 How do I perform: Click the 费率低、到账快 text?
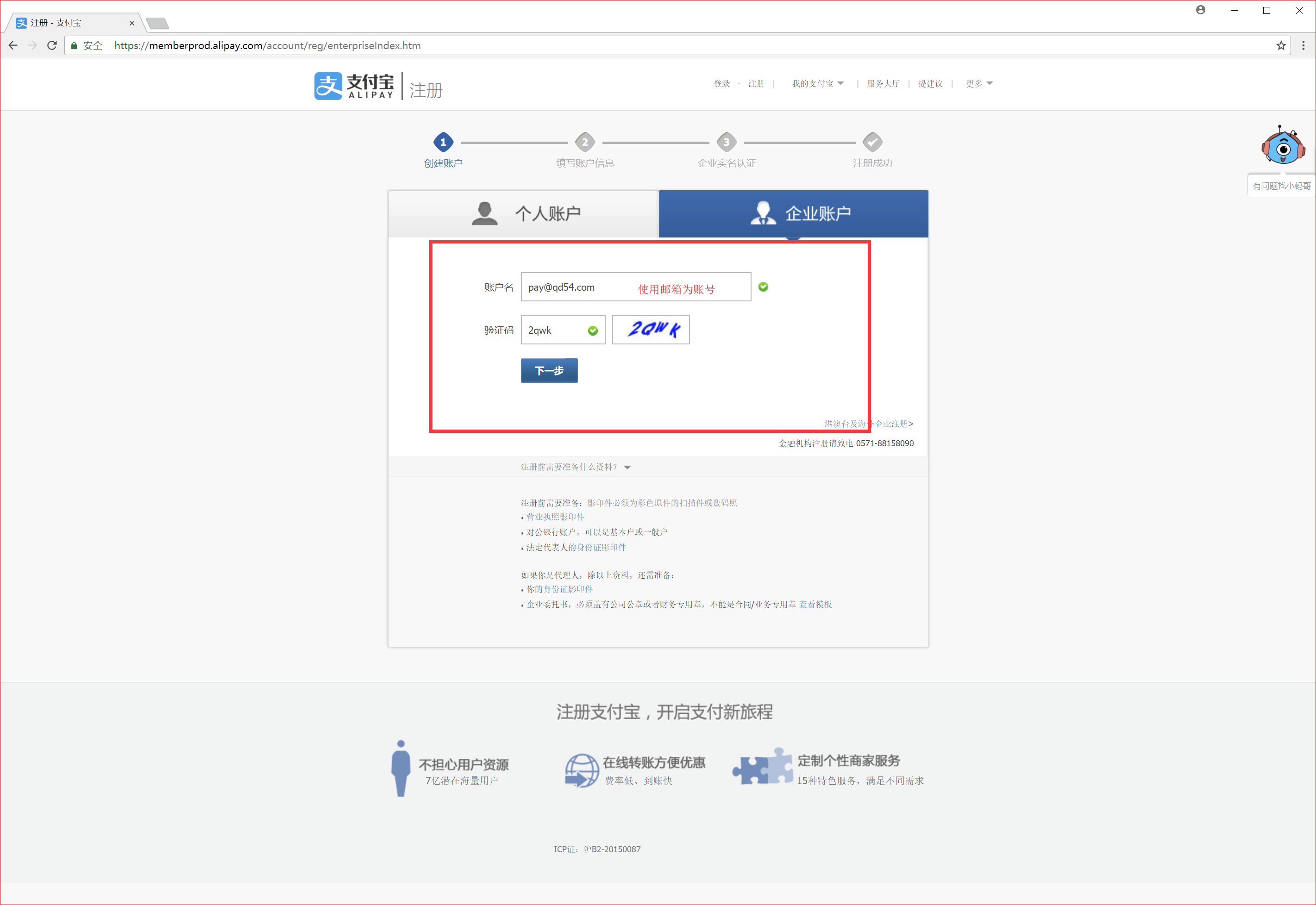coord(638,781)
